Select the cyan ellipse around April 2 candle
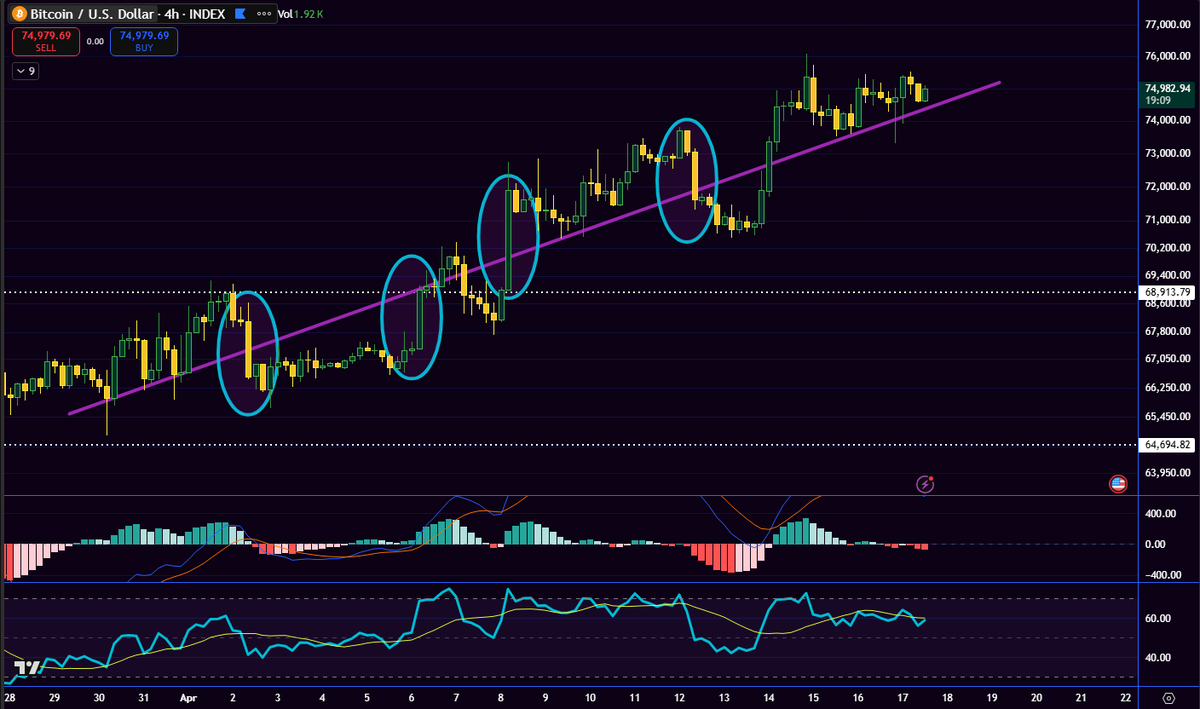 tap(219, 352)
